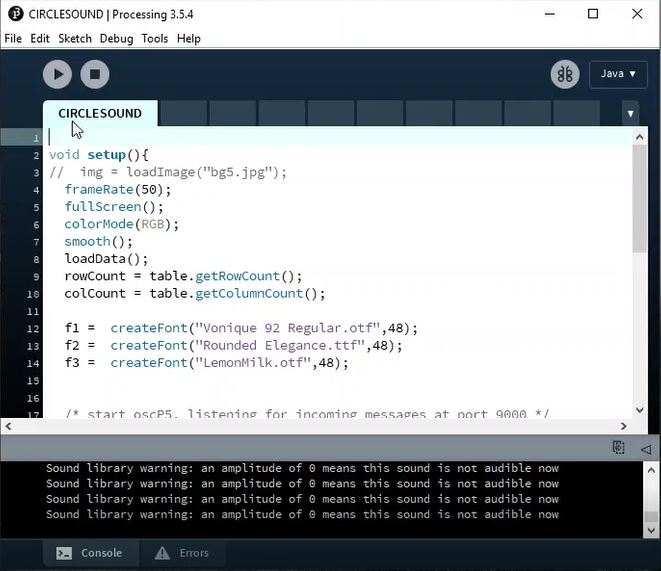661x571 pixels.
Task: Toggle the debugger butterfly icon
Action: (x=565, y=74)
